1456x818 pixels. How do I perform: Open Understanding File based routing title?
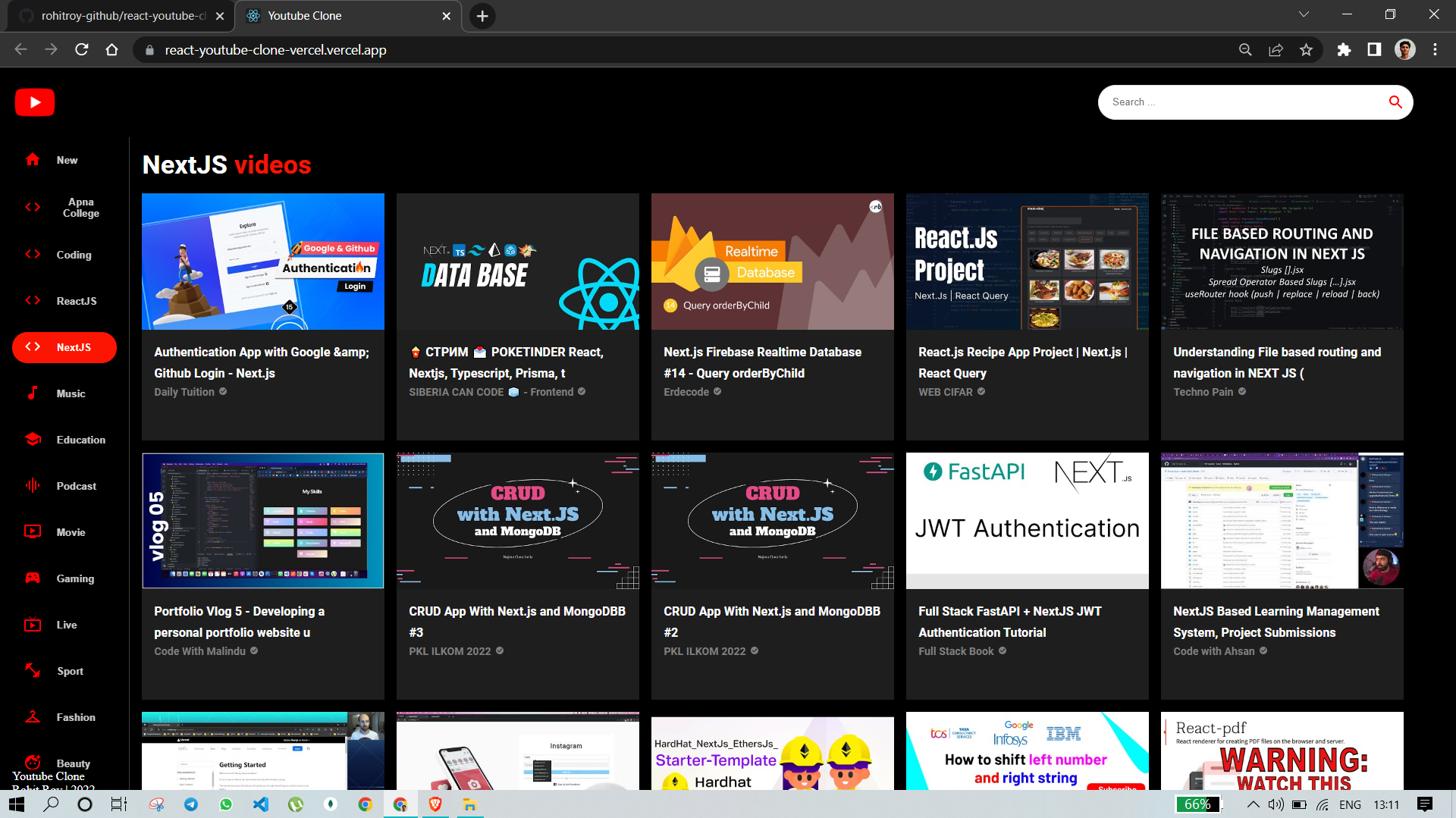(1277, 362)
